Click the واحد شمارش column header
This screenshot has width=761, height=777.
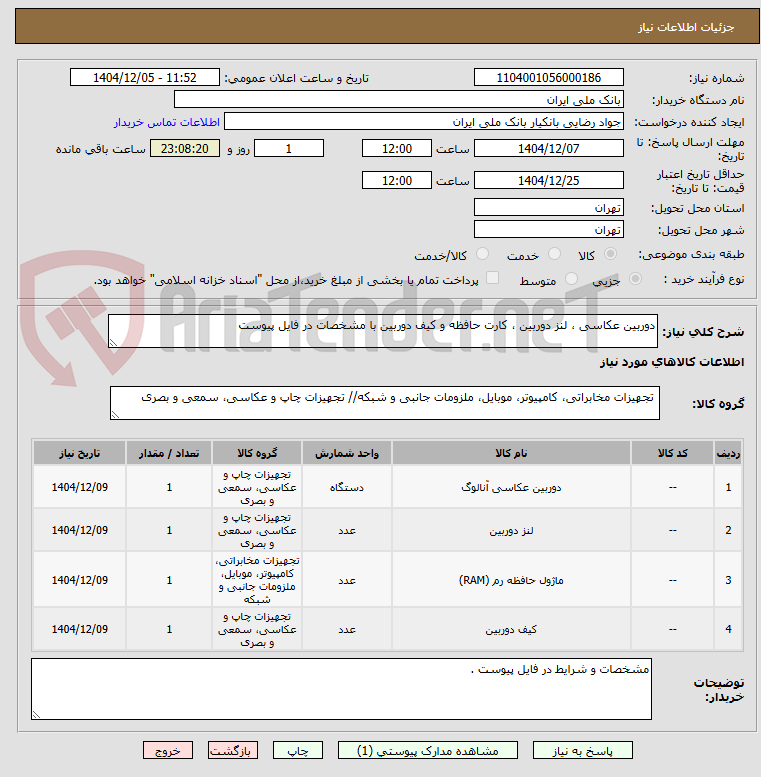pyautogui.click(x=347, y=453)
